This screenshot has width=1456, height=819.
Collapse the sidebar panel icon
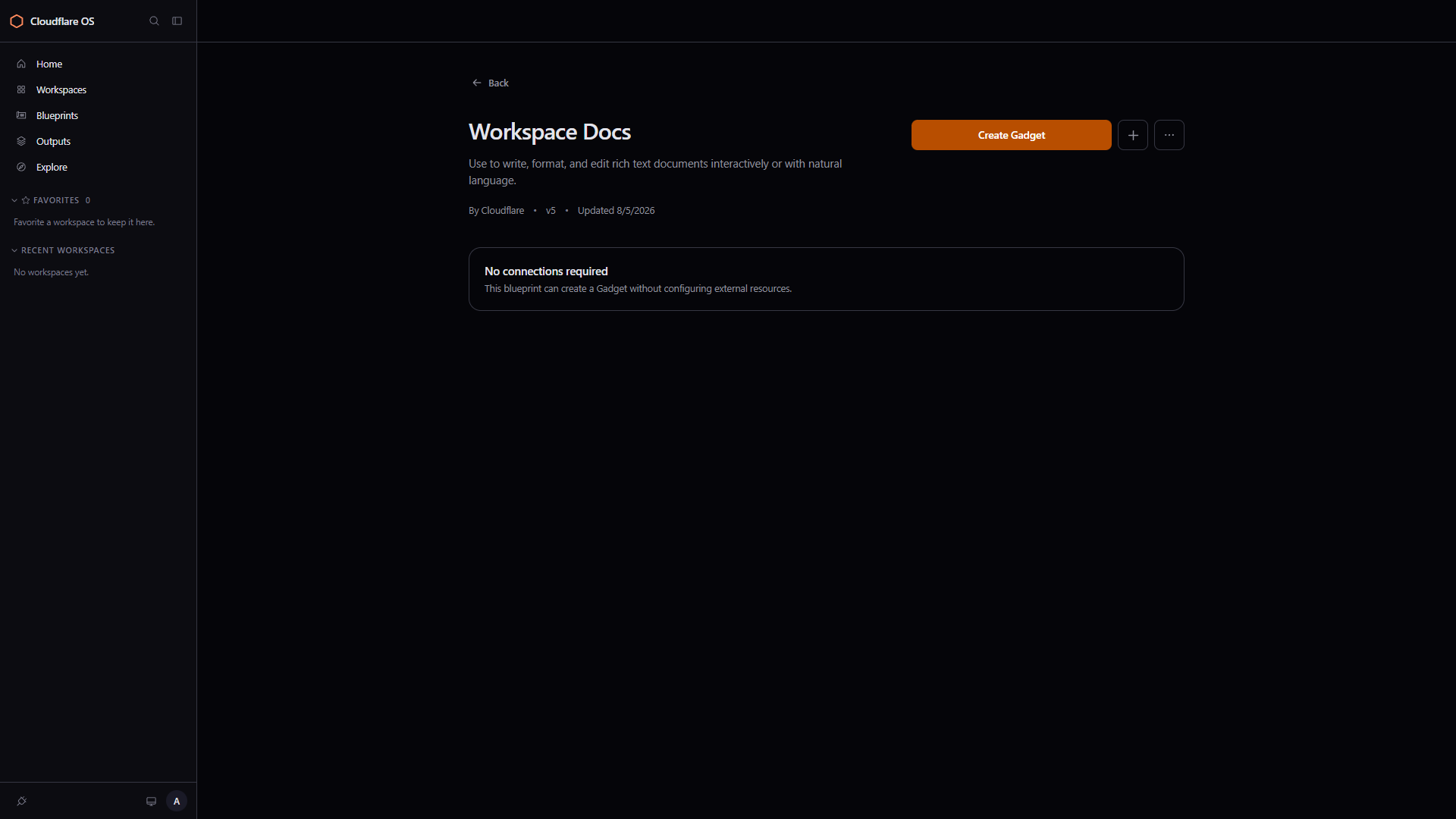(177, 21)
